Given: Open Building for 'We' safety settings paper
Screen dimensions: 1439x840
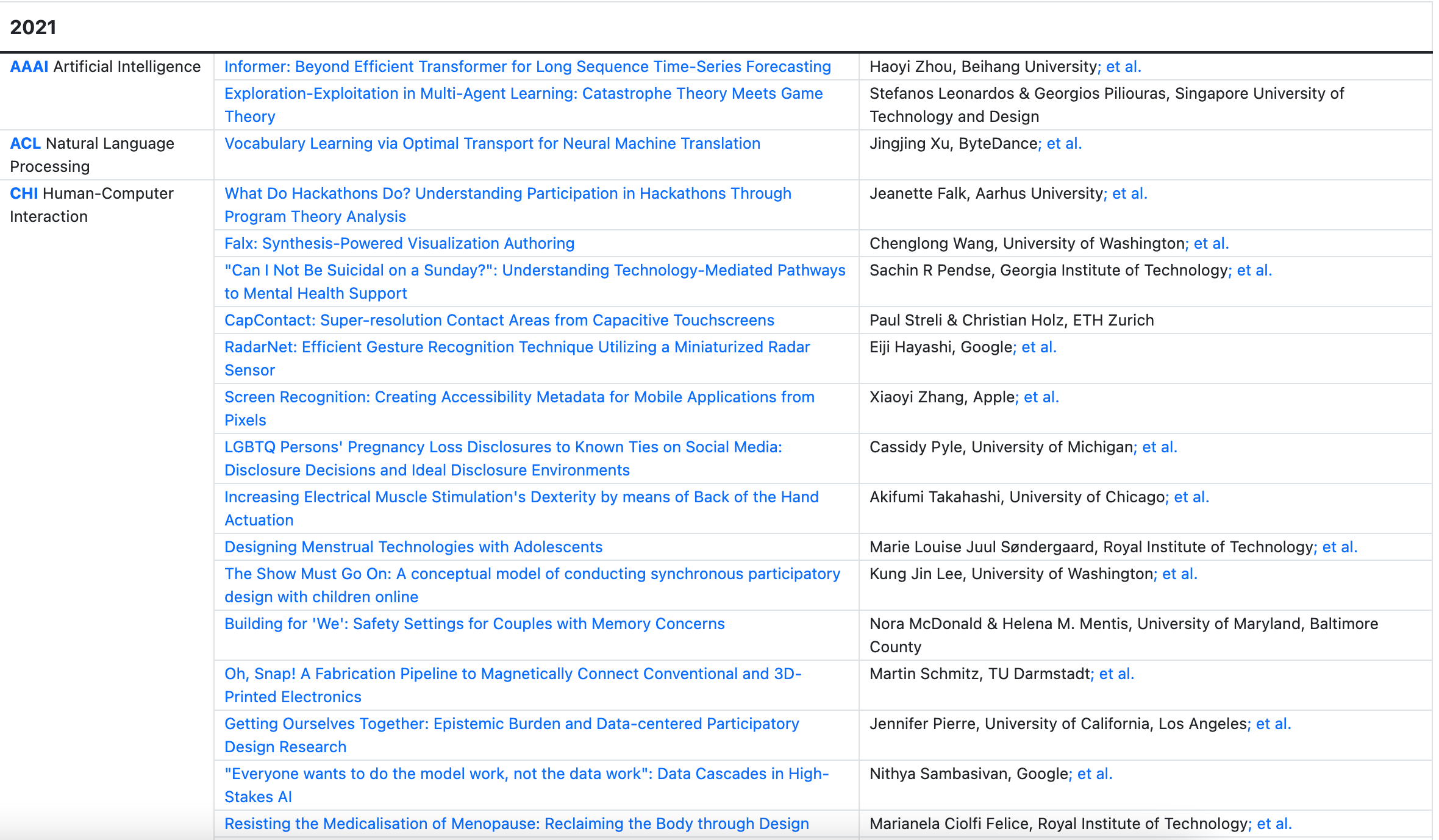Looking at the screenshot, I should click(474, 624).
